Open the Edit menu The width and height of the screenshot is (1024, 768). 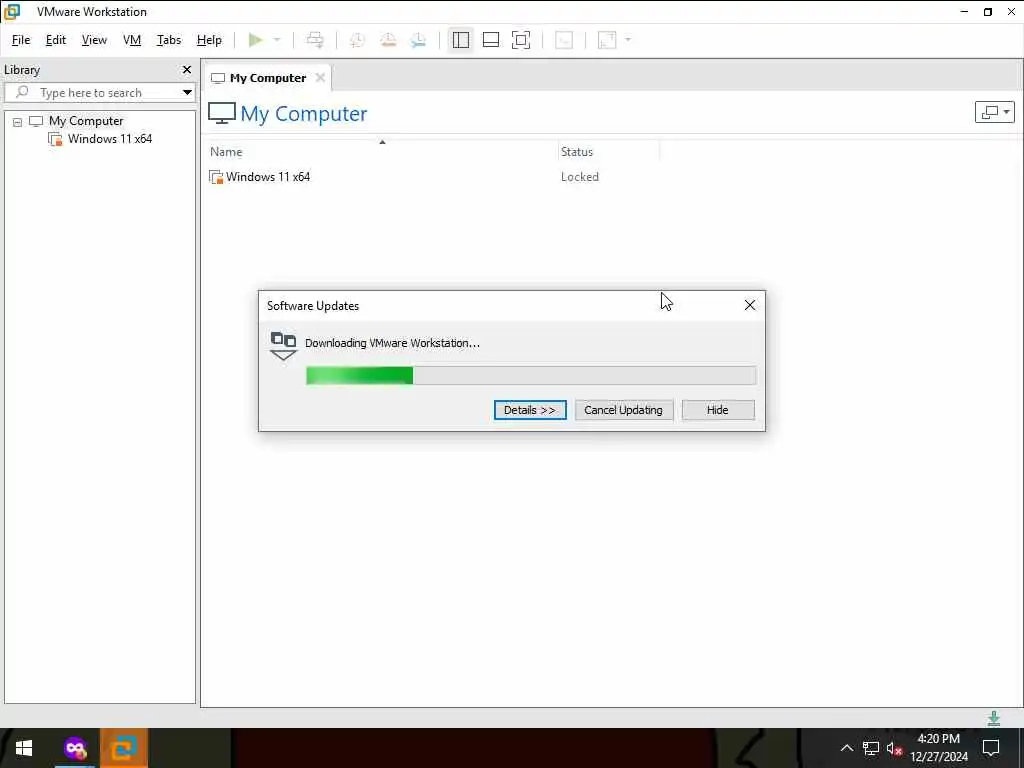pyautogui.click(x=56, y=40)
